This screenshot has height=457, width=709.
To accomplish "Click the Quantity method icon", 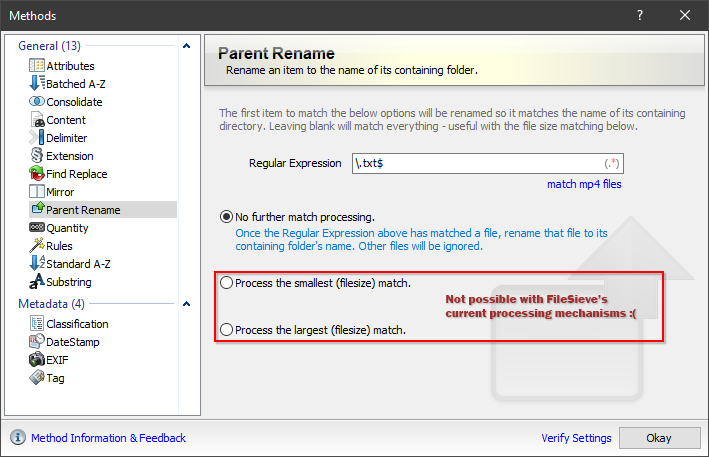I will (x=38, y=228).
